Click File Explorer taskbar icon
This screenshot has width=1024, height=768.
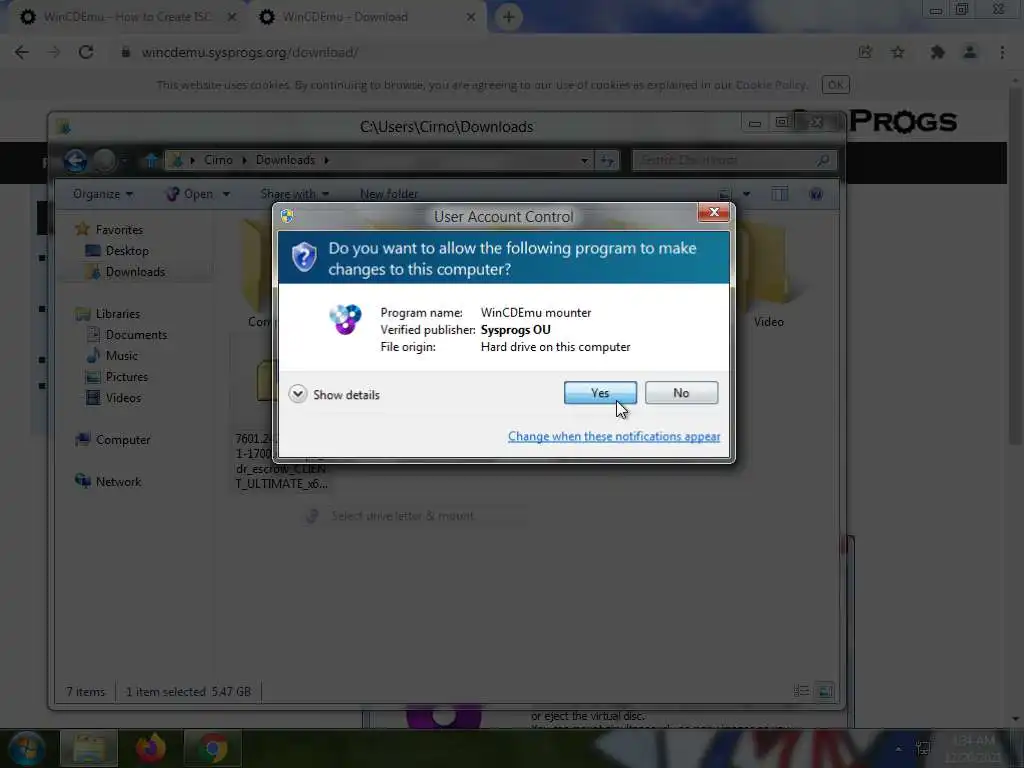[x=89, y=748]
